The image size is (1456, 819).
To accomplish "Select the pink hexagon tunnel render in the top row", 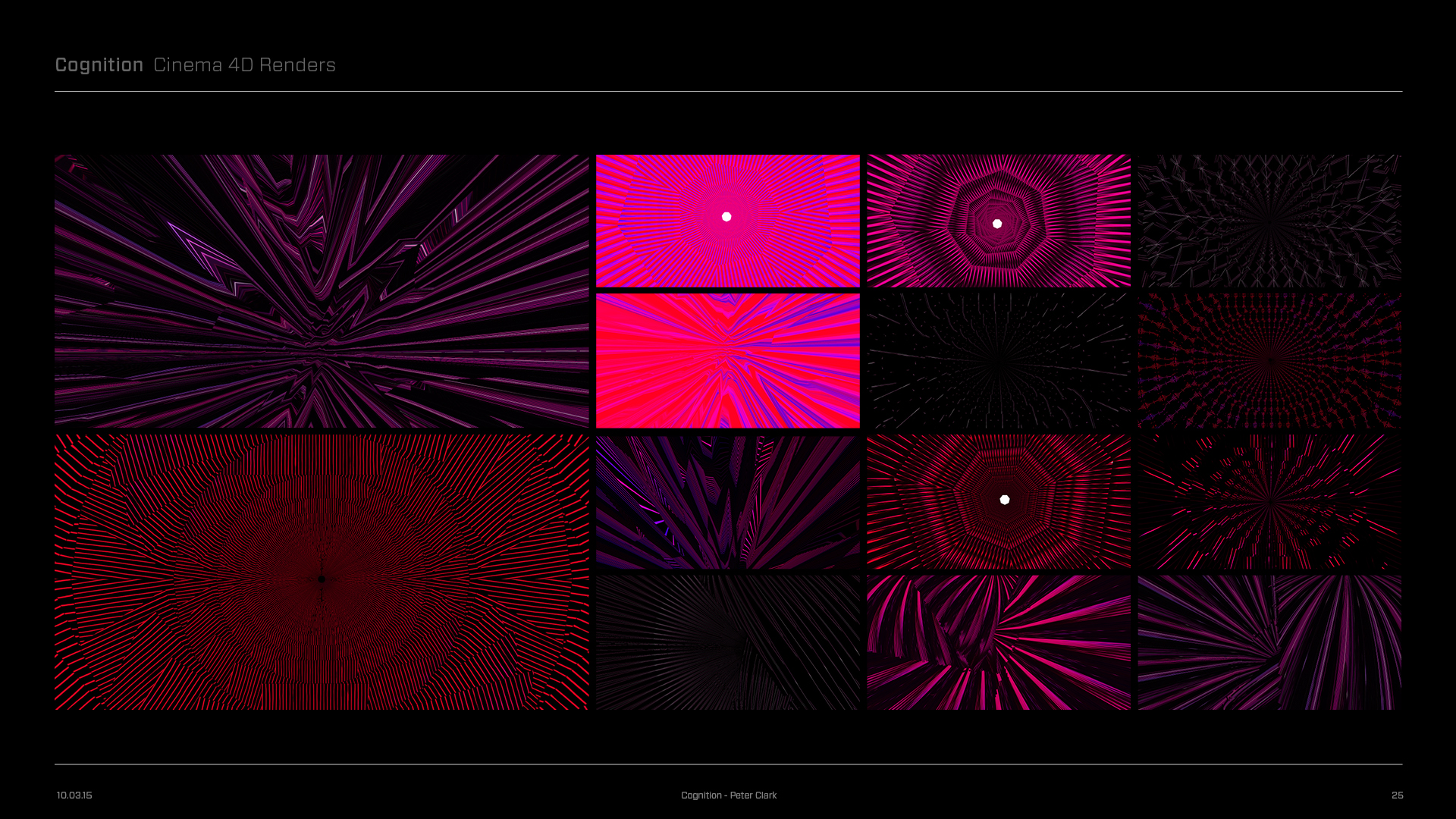I will (x=999, y=221).
